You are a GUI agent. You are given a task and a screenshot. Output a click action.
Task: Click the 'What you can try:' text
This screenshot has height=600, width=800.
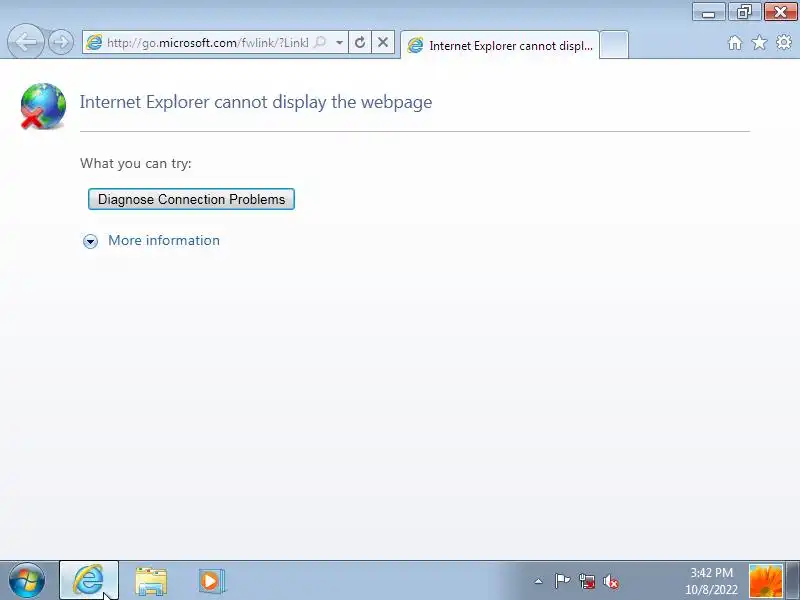(x=136, y=163)
